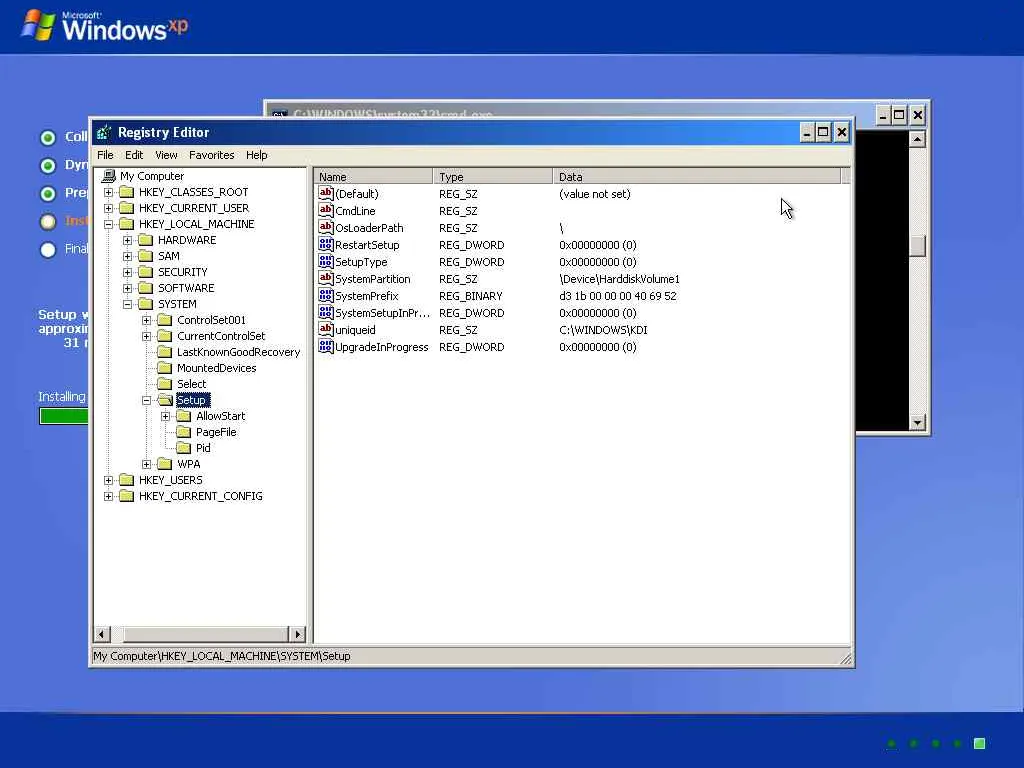
Task: Expand the ControlSet001 tree node
Action: coord(146,320)
